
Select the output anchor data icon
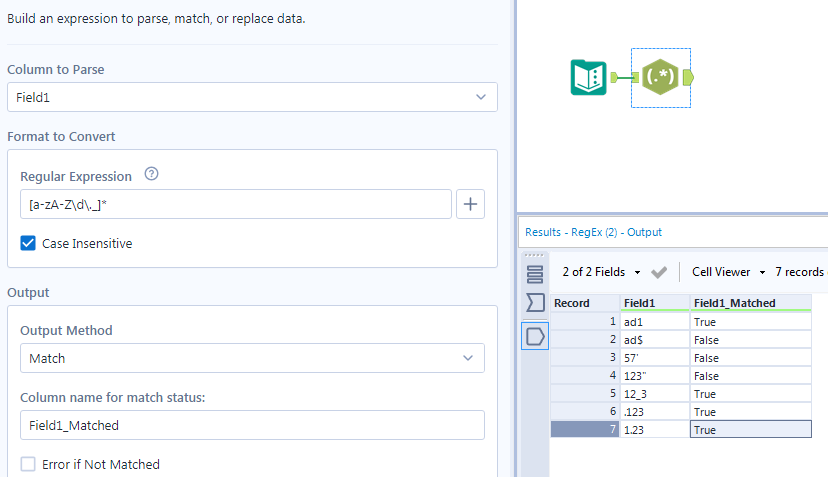click(535, 336)
